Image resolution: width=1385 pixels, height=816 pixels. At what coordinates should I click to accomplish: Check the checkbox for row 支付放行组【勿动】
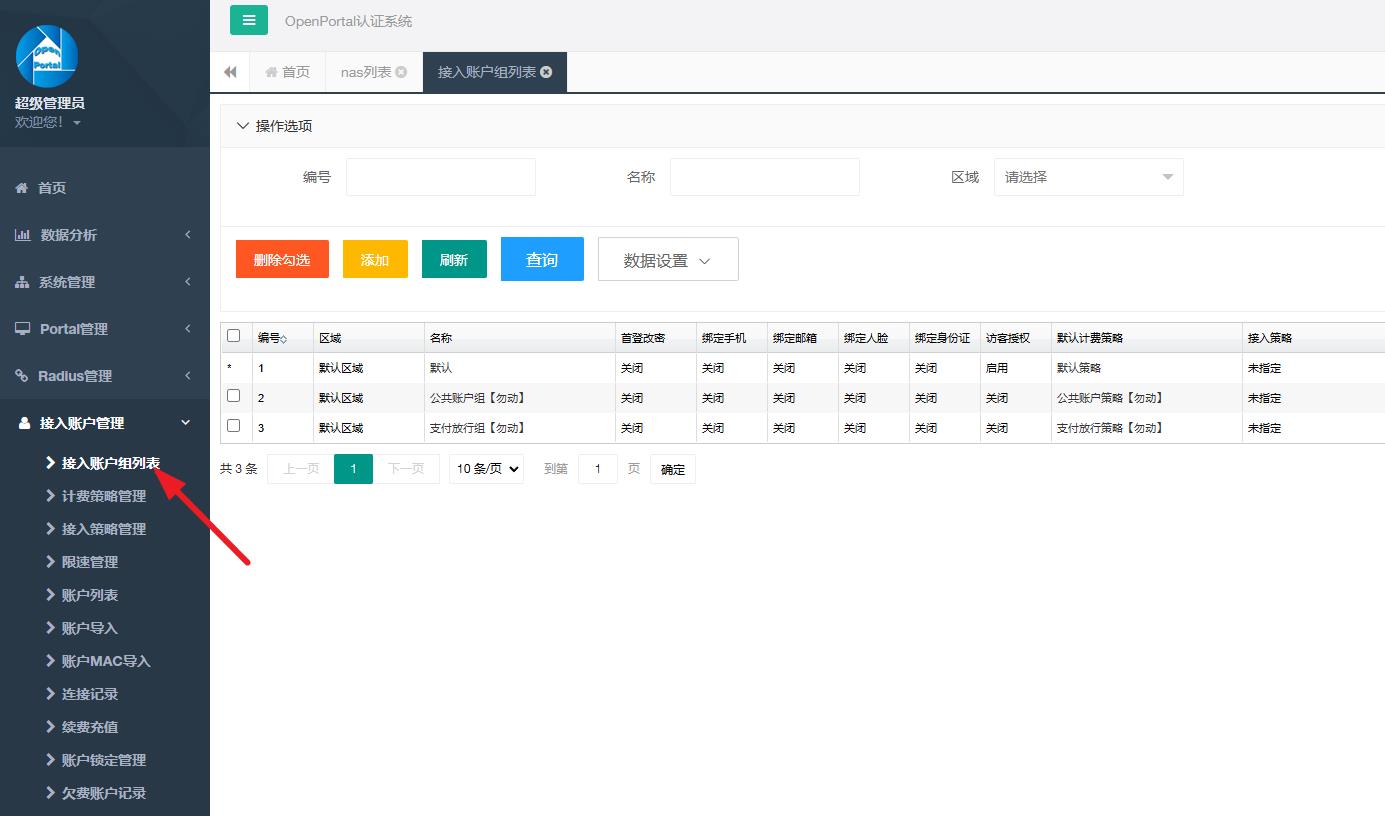[x=234, y=426]
